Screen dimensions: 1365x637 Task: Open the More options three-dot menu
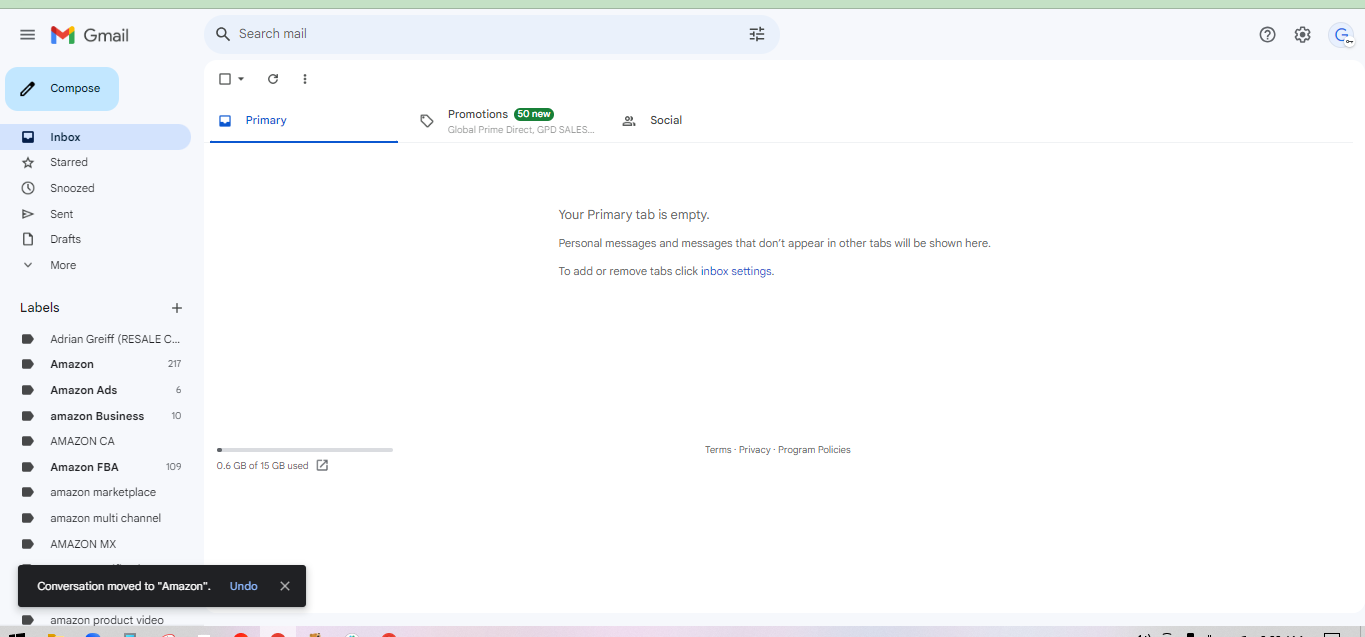pyautogui.click(x=305, y=79)
